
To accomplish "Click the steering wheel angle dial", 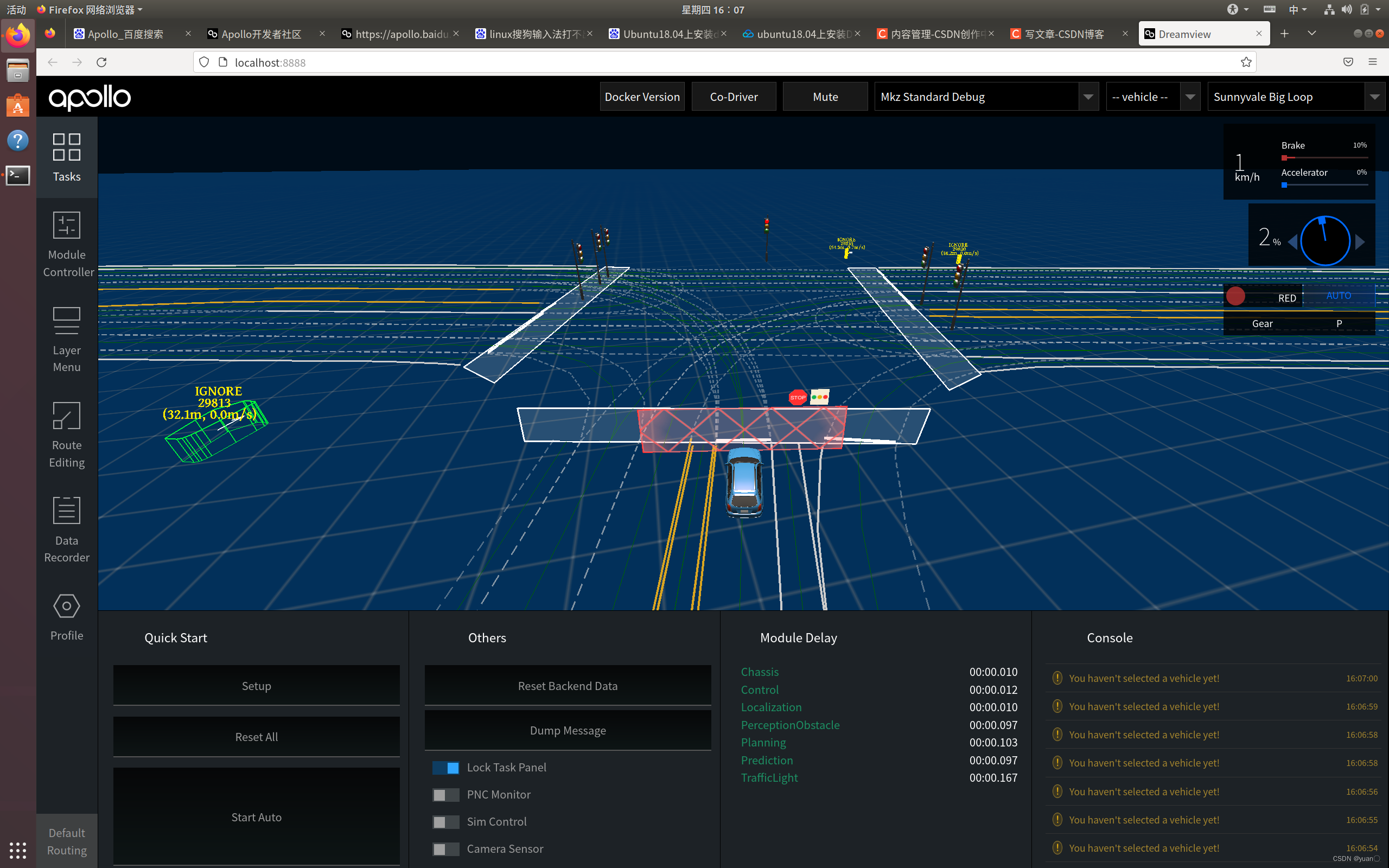I will tap(1325, 240).
